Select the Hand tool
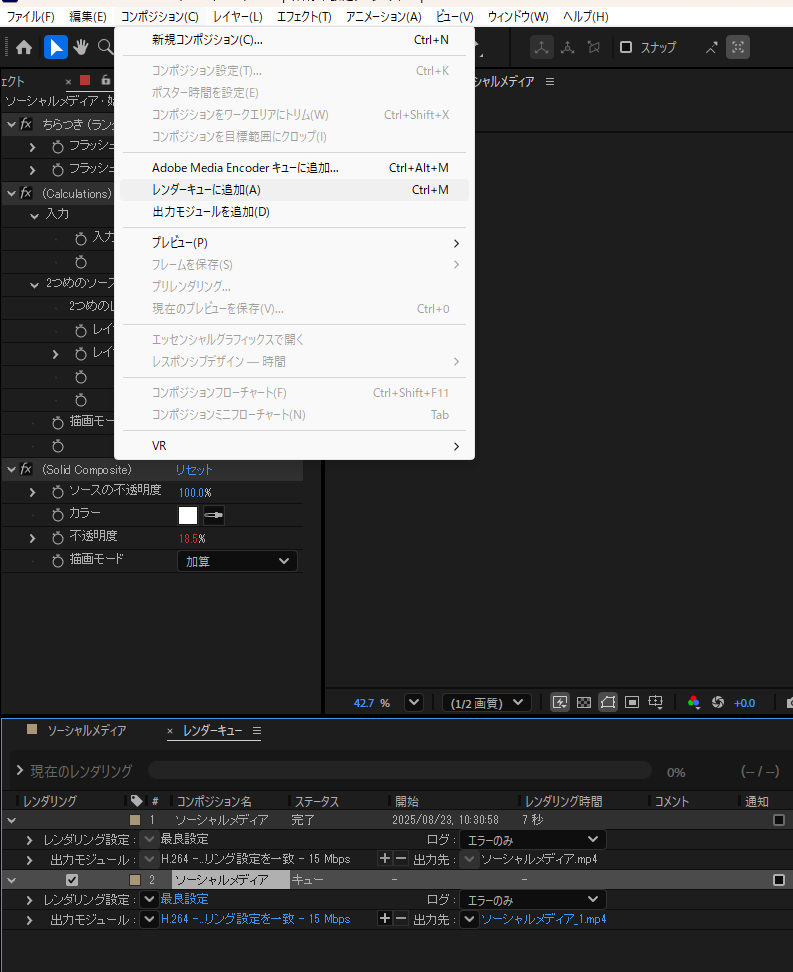 [x=81, y=47]
